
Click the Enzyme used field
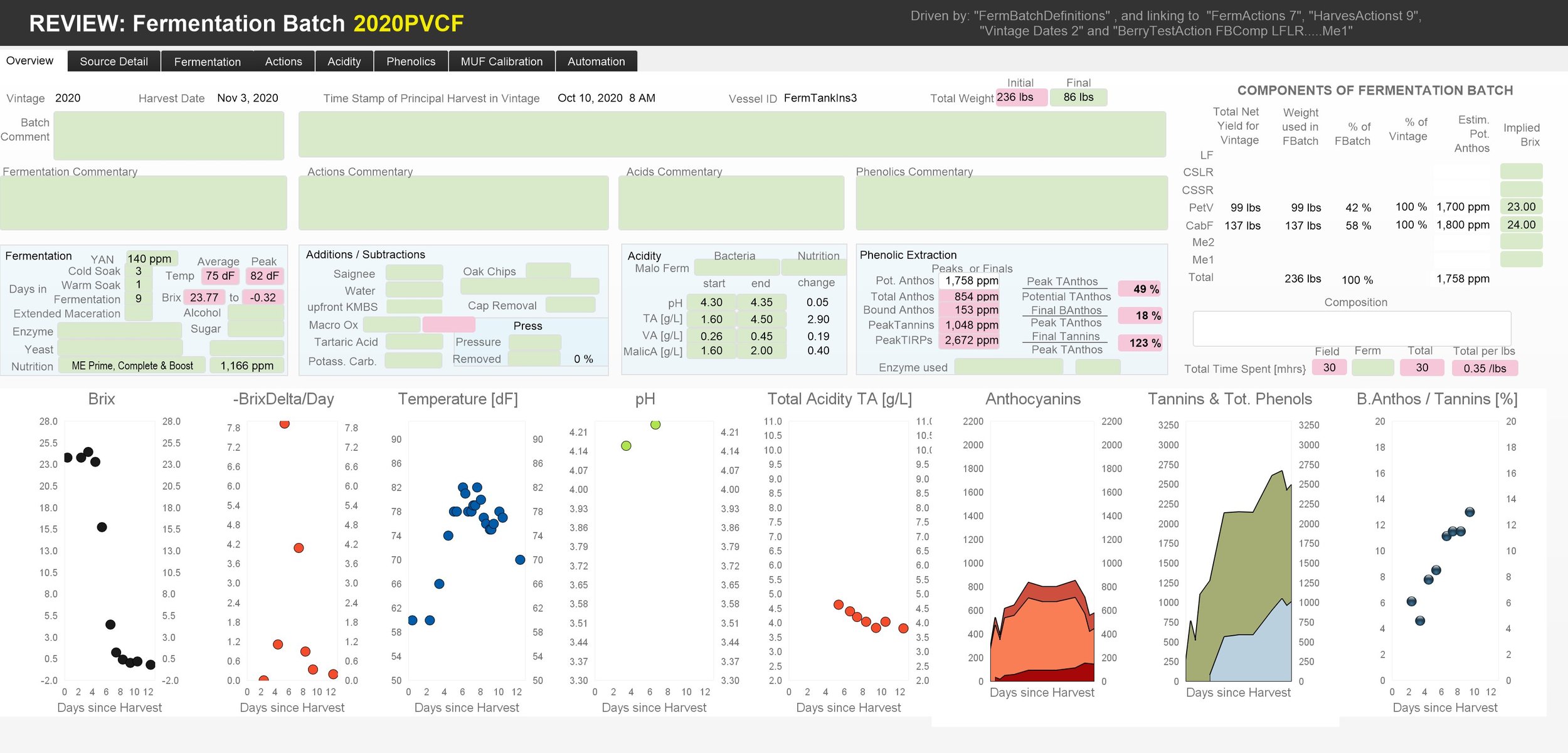click(1009, 367)
